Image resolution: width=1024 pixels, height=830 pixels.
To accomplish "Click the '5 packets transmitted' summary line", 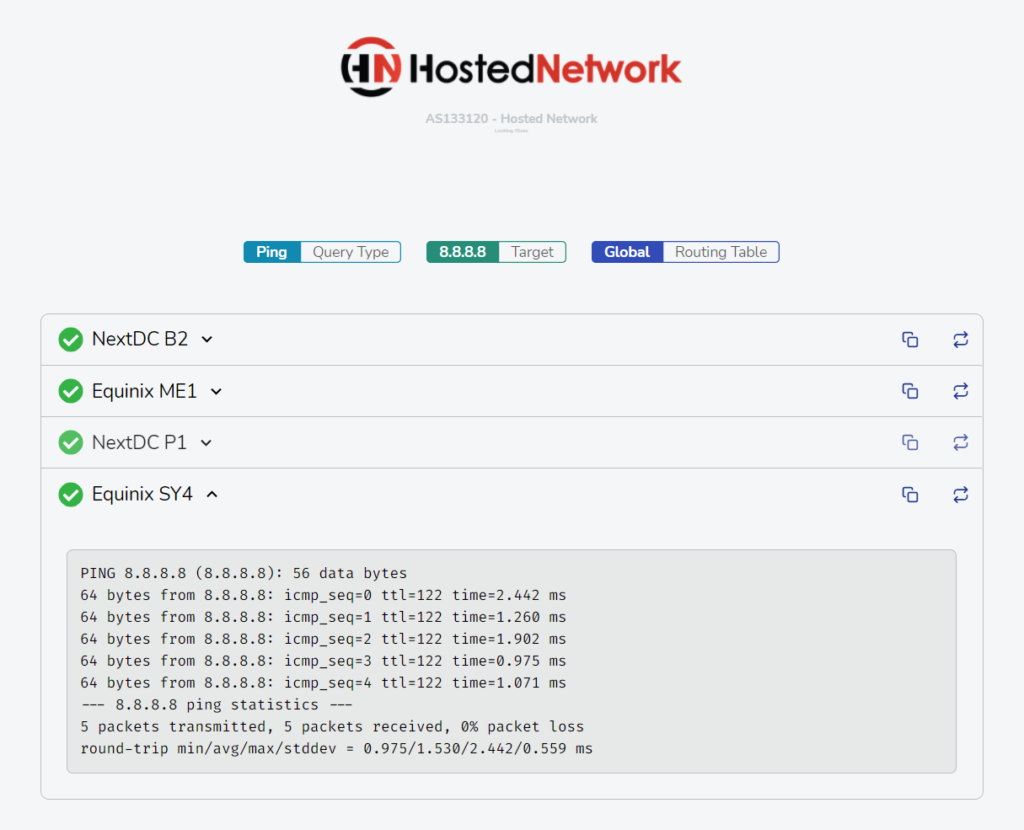I will (332, 727).
